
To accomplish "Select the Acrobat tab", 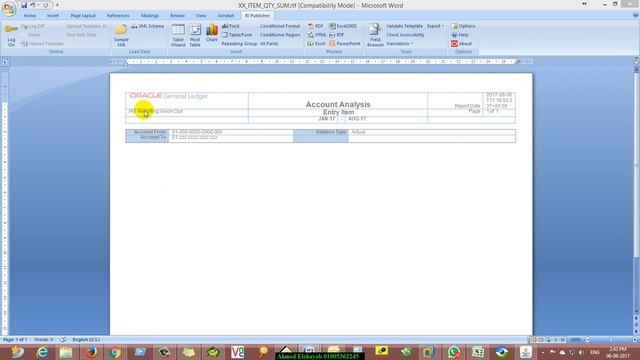I will [226, 16].
